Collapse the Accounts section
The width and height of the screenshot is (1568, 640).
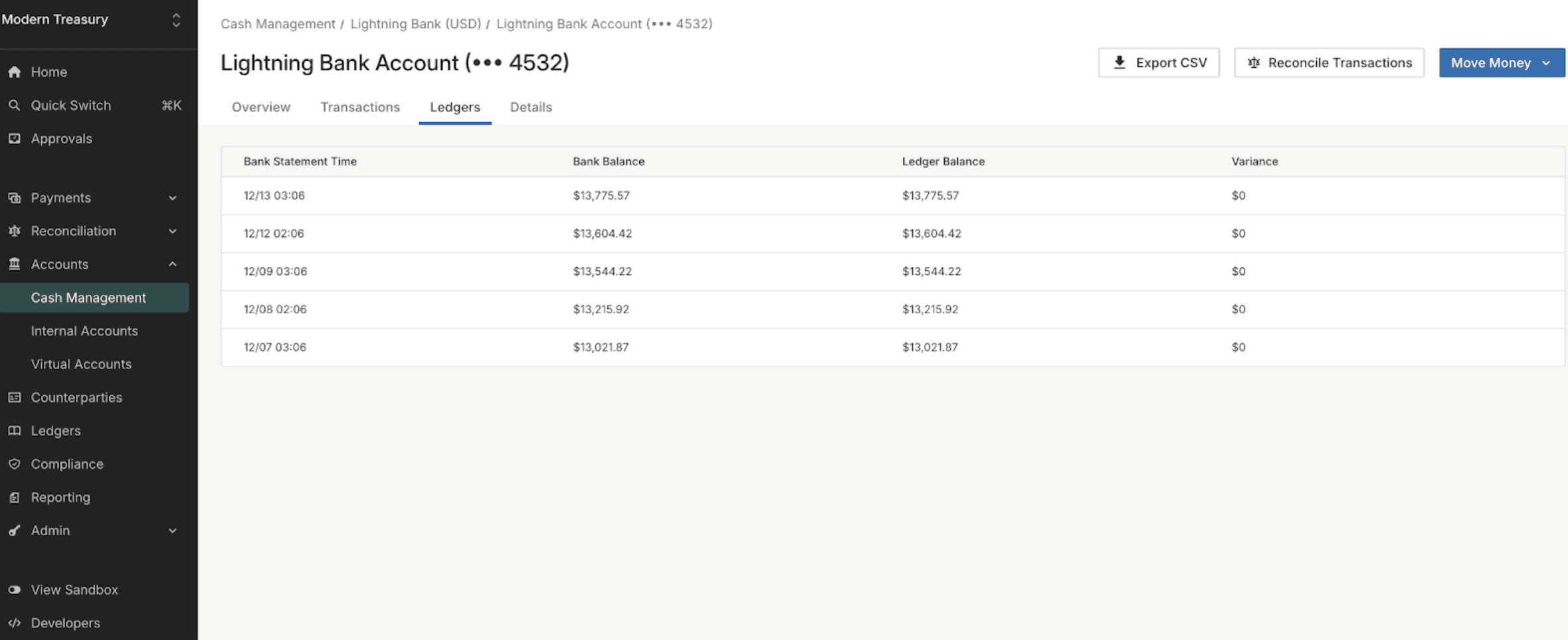172,264
